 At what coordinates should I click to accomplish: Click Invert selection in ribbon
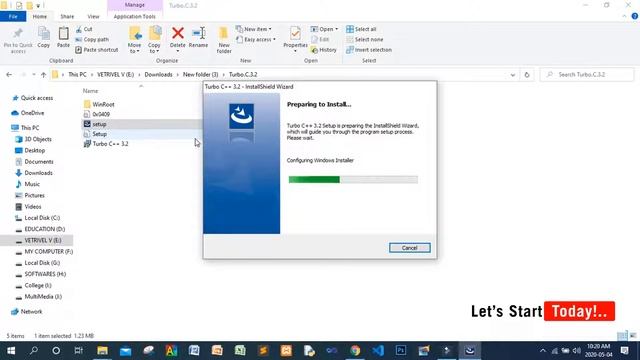369,50
